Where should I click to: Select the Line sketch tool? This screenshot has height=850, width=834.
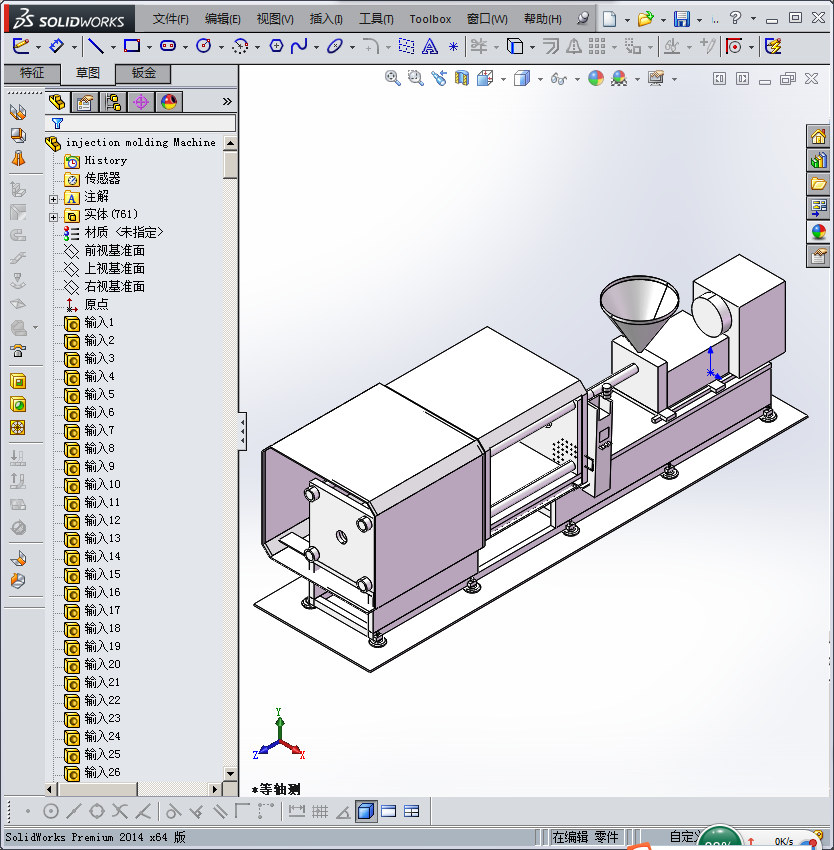tap(95, 46)
